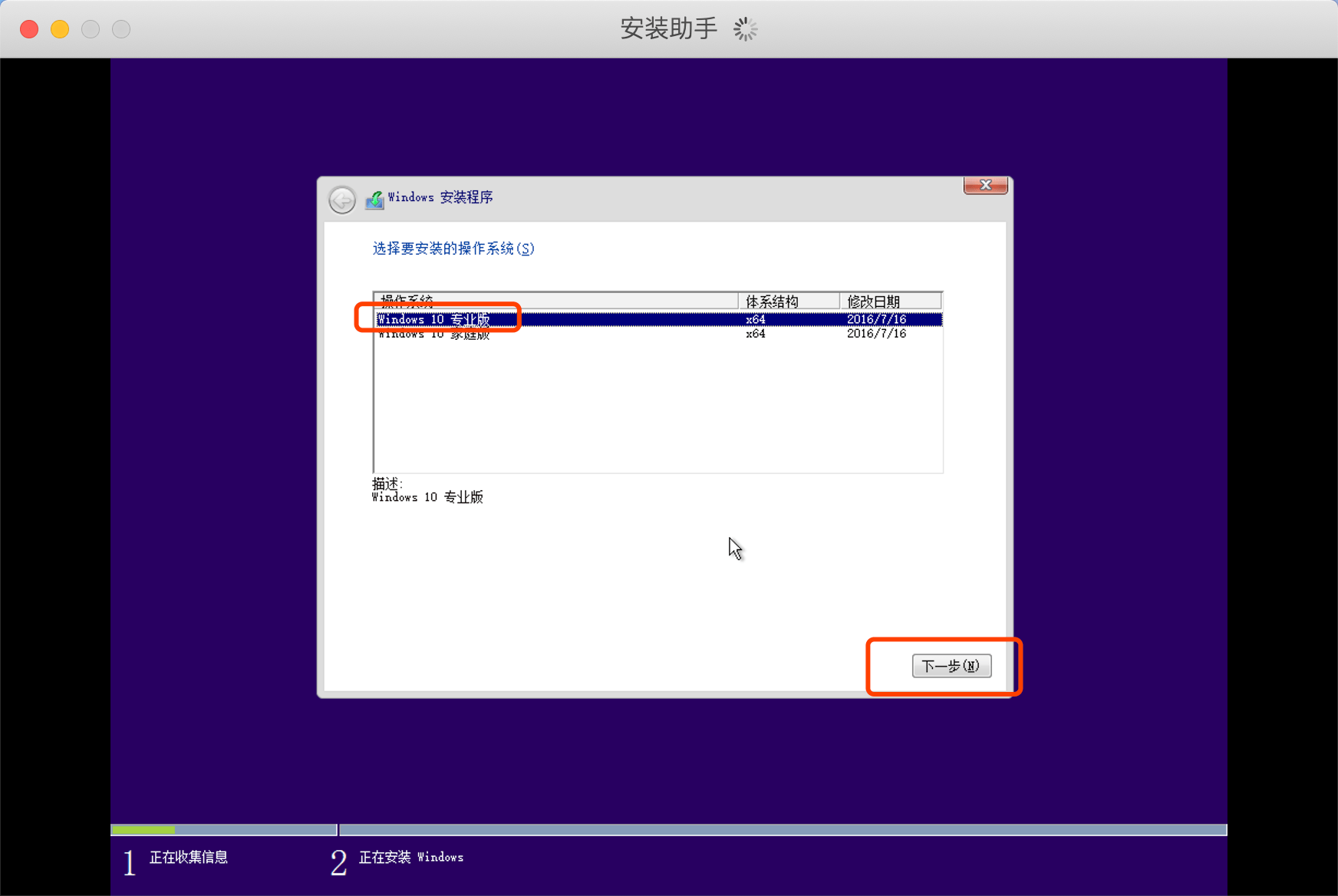Click the back arrow in Windows Setup
This screenshot has height=896, width=1338.
[x=342, y=199]
